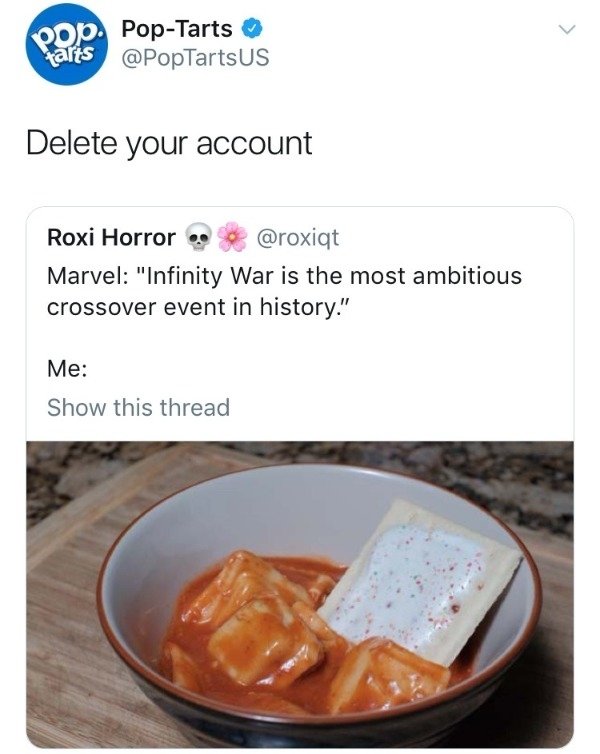
Task: Click the white inside wall of the bowl
Action: pyautogui.click(x=250, y=515)
